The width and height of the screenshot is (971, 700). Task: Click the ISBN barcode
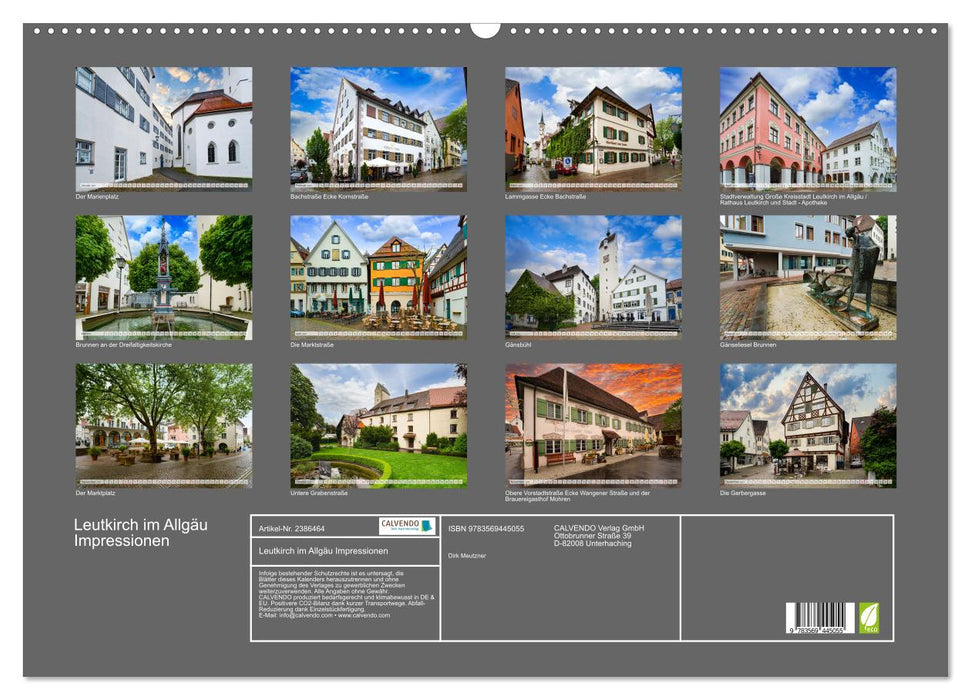click(820, 618)
